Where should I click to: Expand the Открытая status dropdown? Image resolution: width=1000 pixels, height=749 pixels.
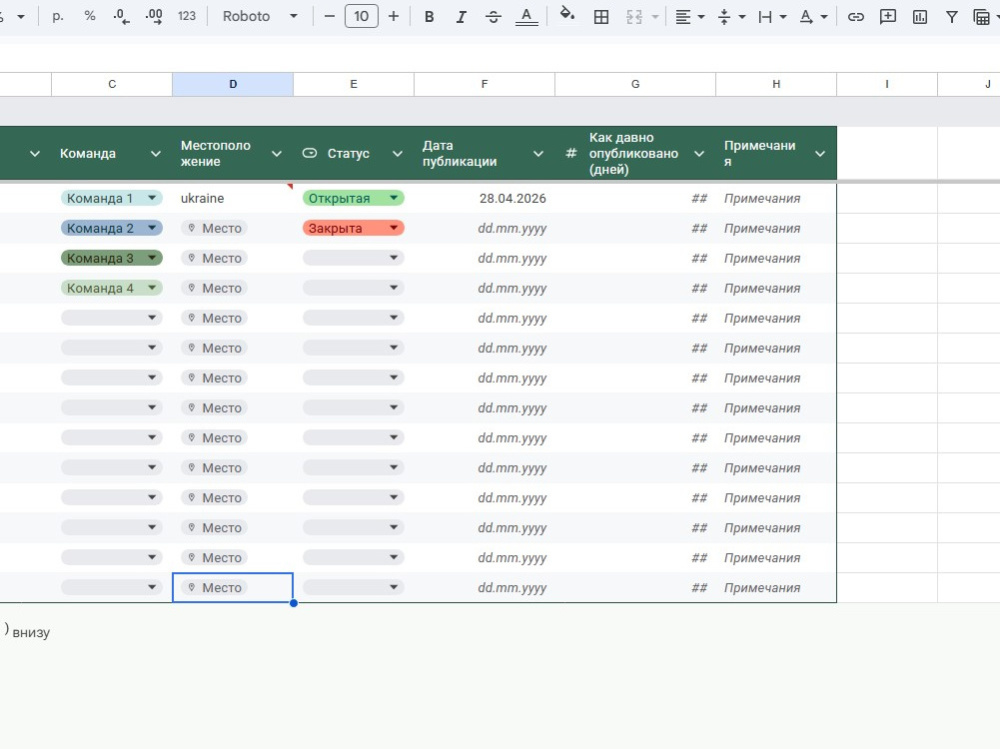tap(393, 198)
